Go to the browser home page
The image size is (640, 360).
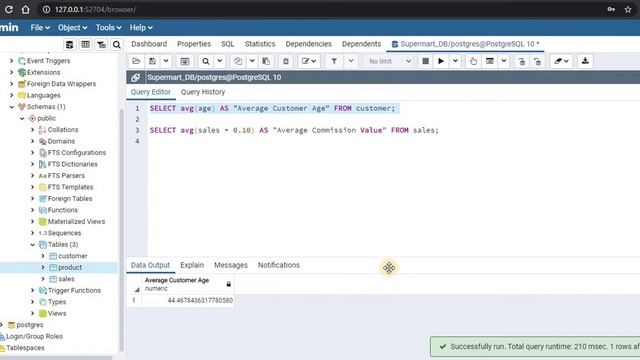click(26, 9)
